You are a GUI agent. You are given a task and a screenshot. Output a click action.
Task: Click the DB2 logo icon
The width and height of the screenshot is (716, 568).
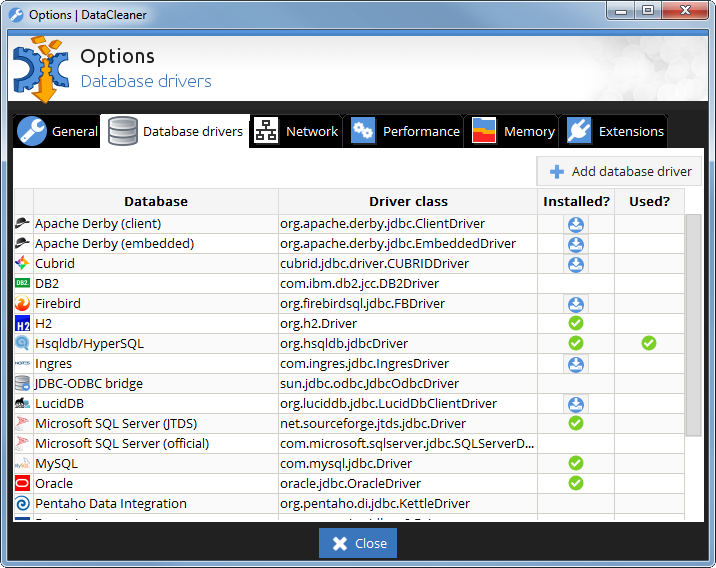click(22, 283)
